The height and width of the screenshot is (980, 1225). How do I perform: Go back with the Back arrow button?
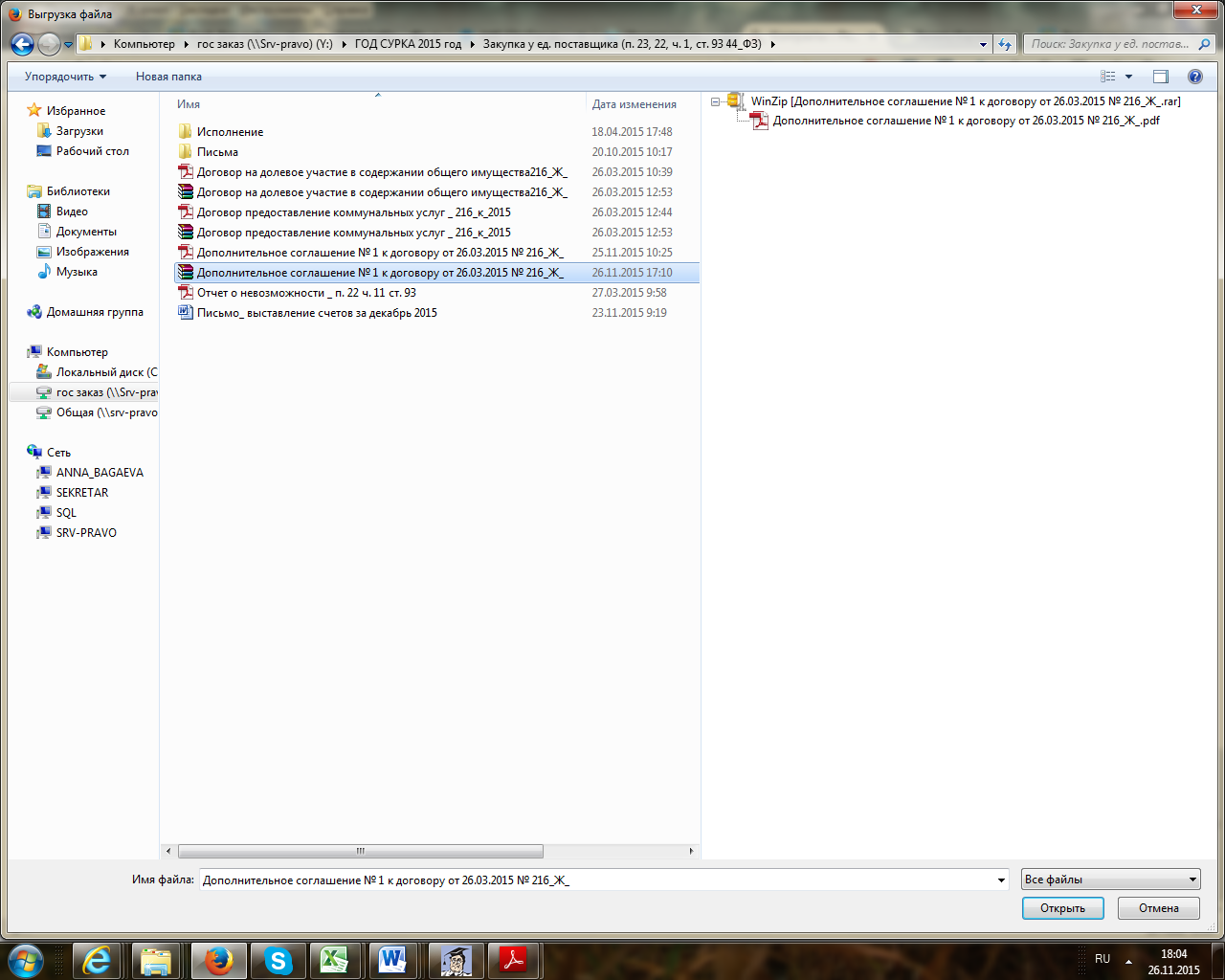tap(22, 44)
